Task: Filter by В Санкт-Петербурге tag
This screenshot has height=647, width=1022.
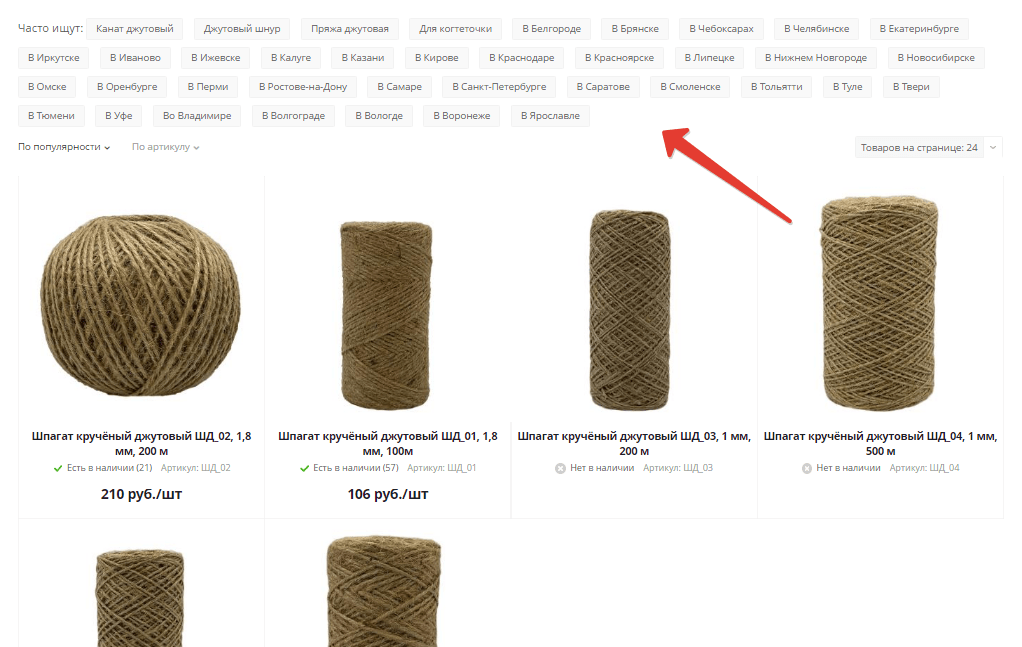Action: point(499,87)
